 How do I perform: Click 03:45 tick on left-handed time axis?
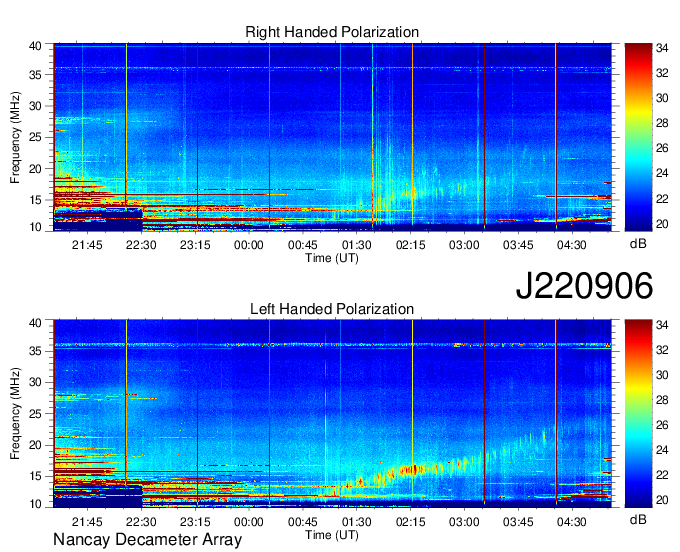pyautogui.click(x=518, y=522)
